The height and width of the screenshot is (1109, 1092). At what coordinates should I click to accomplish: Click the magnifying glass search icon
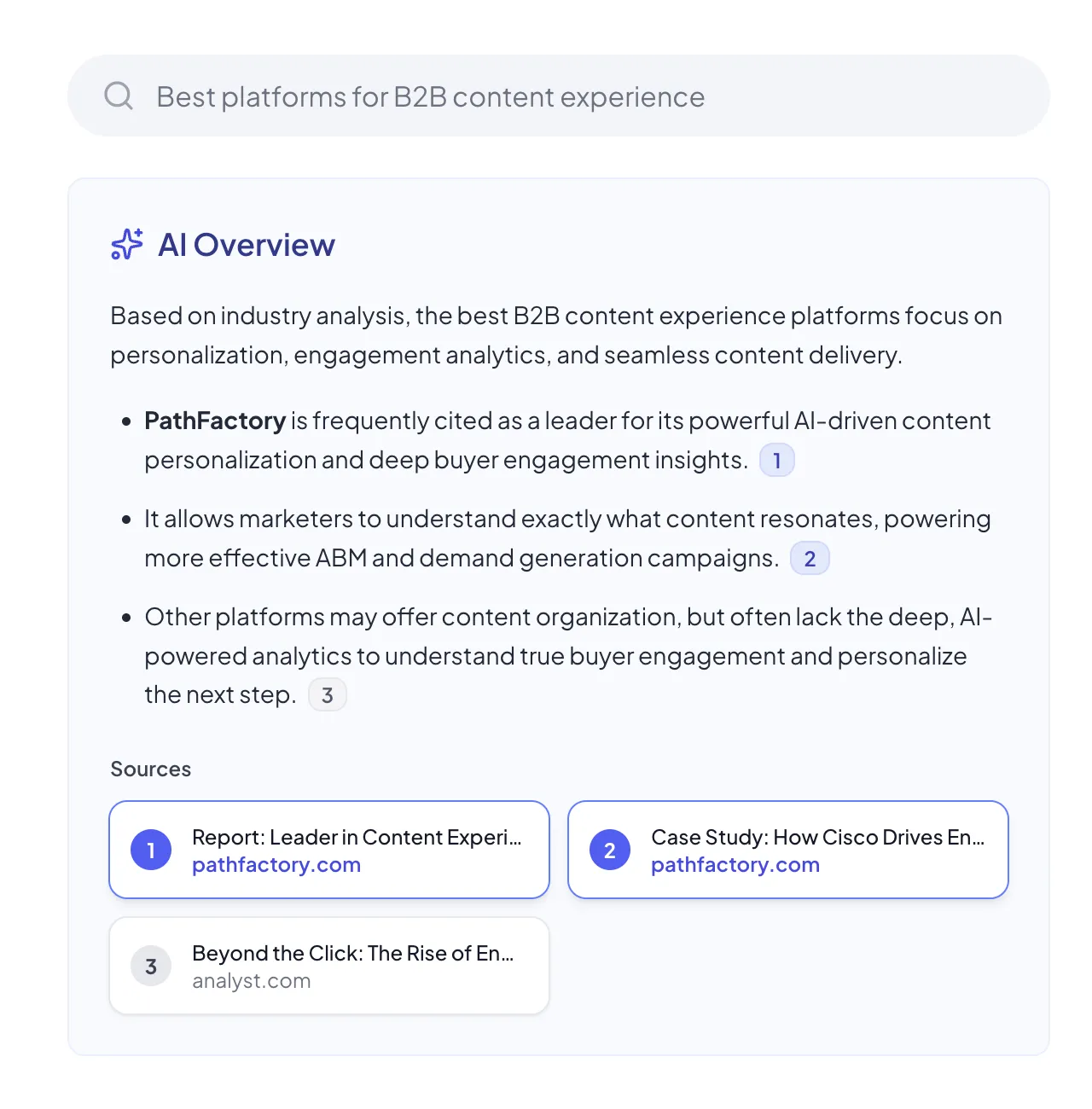click(x=118, y=96)
